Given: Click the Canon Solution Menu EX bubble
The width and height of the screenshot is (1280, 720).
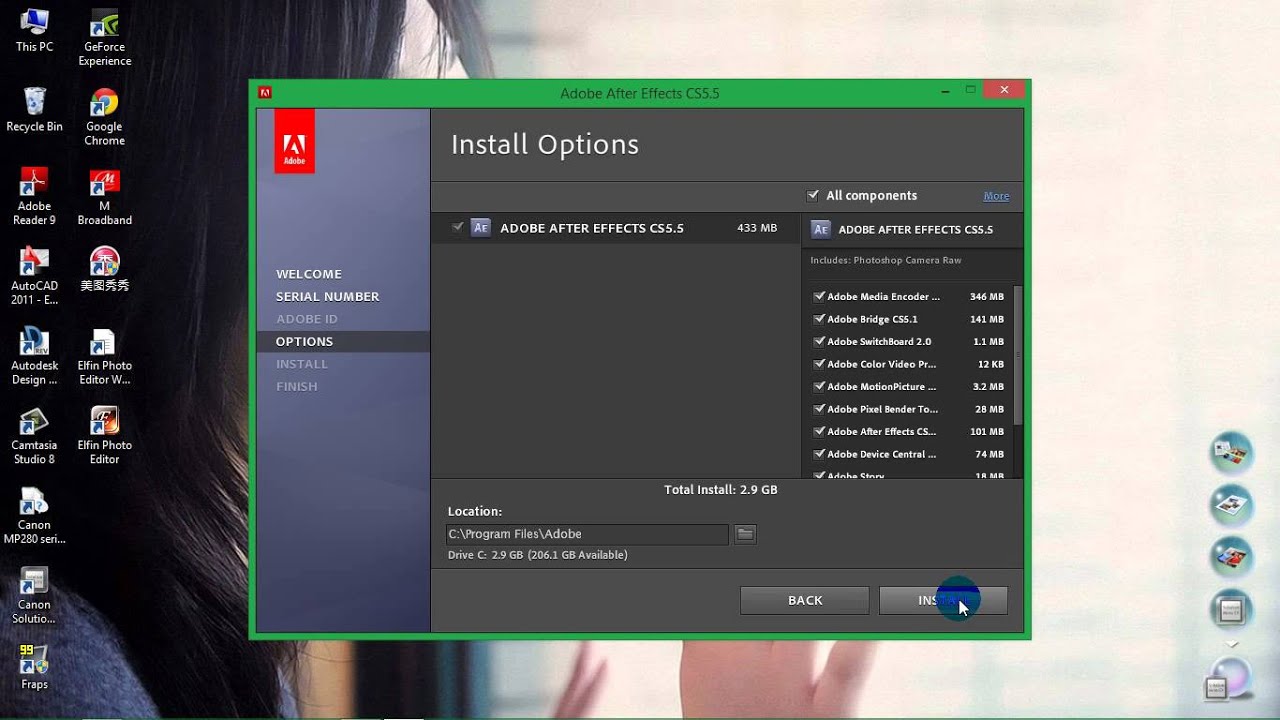Looking at the screenshot, I should 1231,609.
